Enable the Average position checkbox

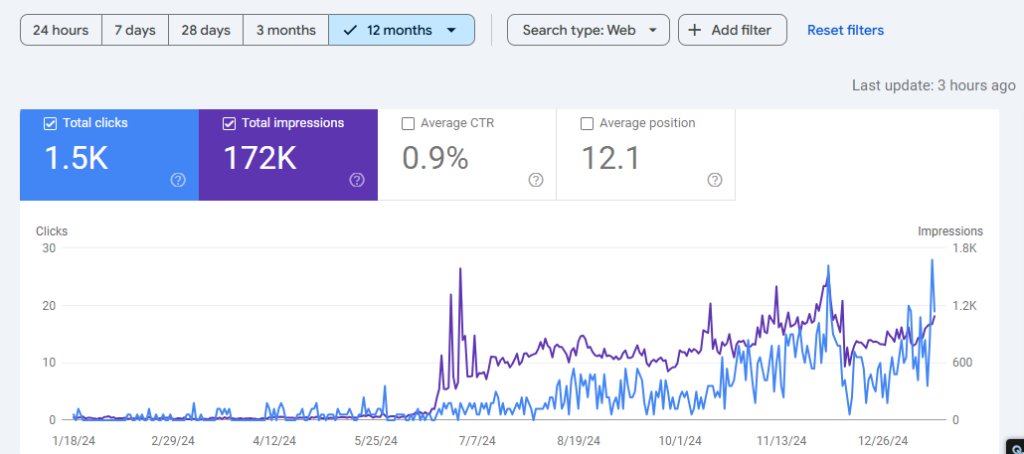586,123
